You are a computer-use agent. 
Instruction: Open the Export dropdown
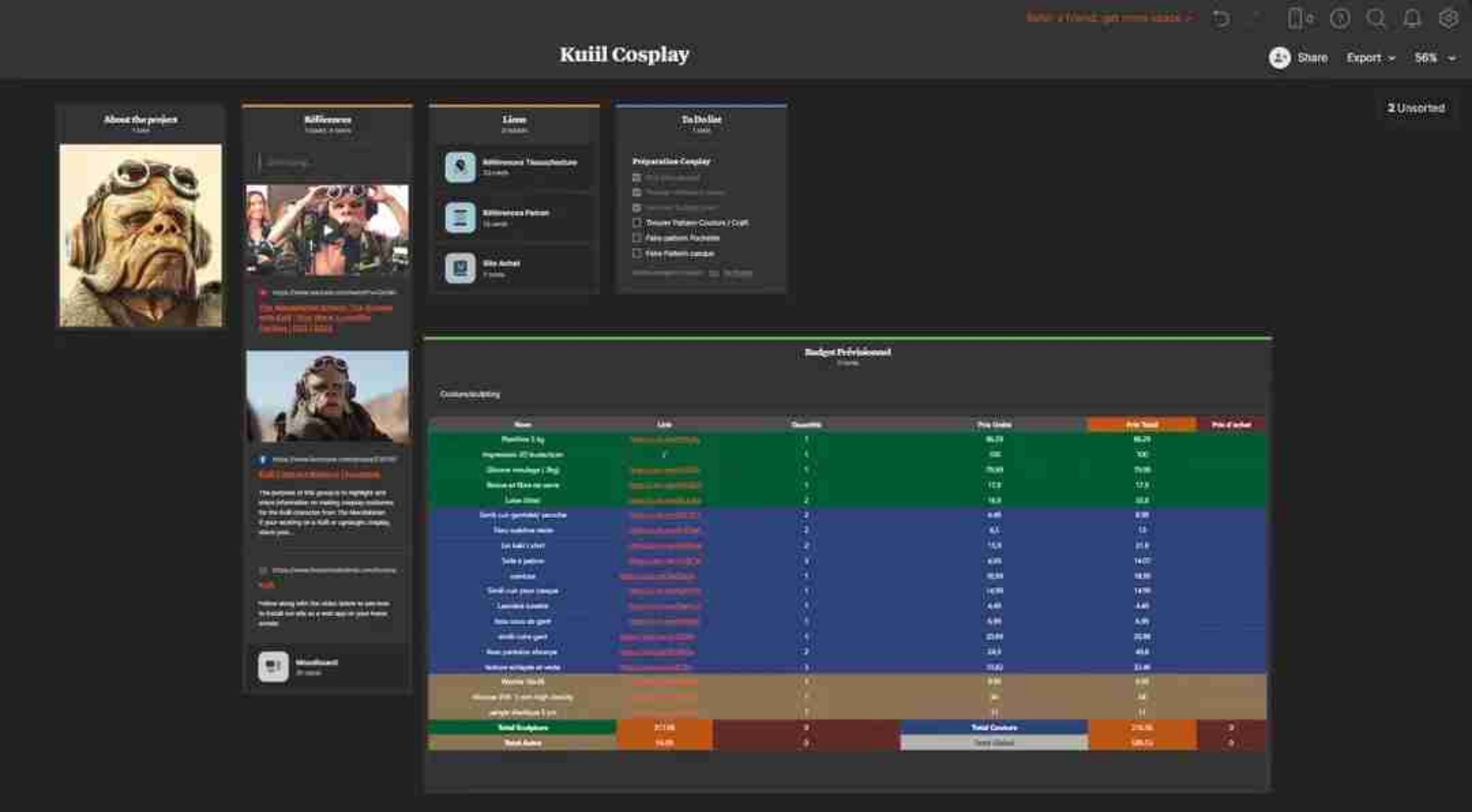tap(1370, 58)
